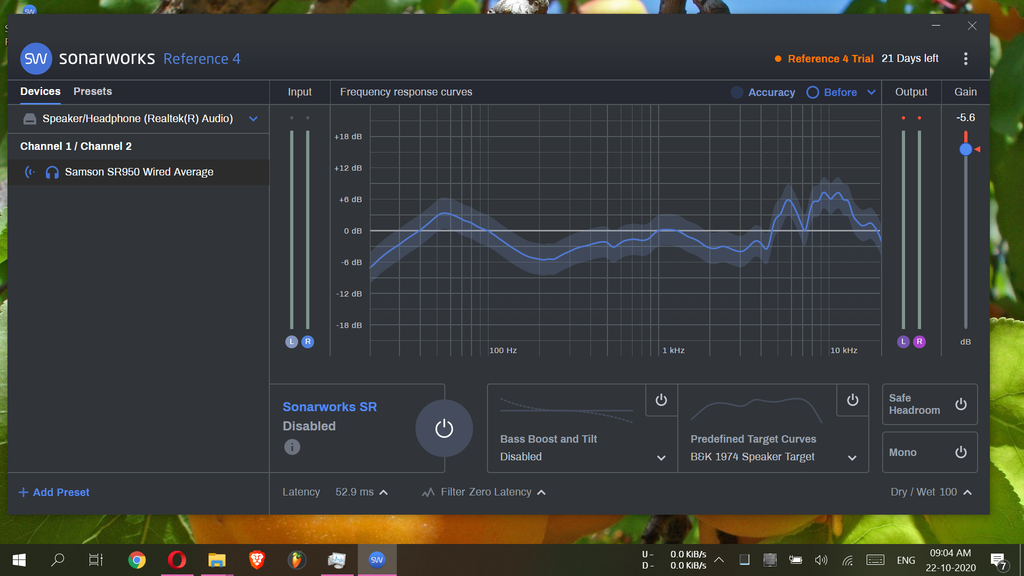This screenshot has height=576, width=1024.
Task: Click the battery icon in system tray
Action: click(795, 560)
